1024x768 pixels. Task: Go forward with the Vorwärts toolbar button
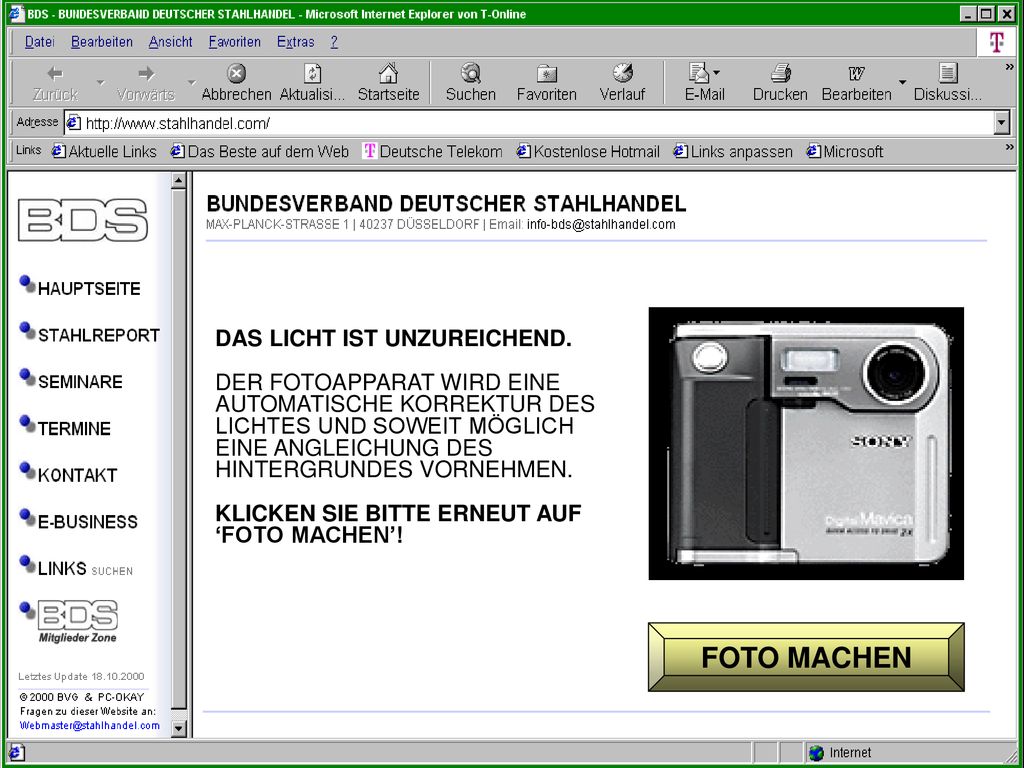coord(146,82)
